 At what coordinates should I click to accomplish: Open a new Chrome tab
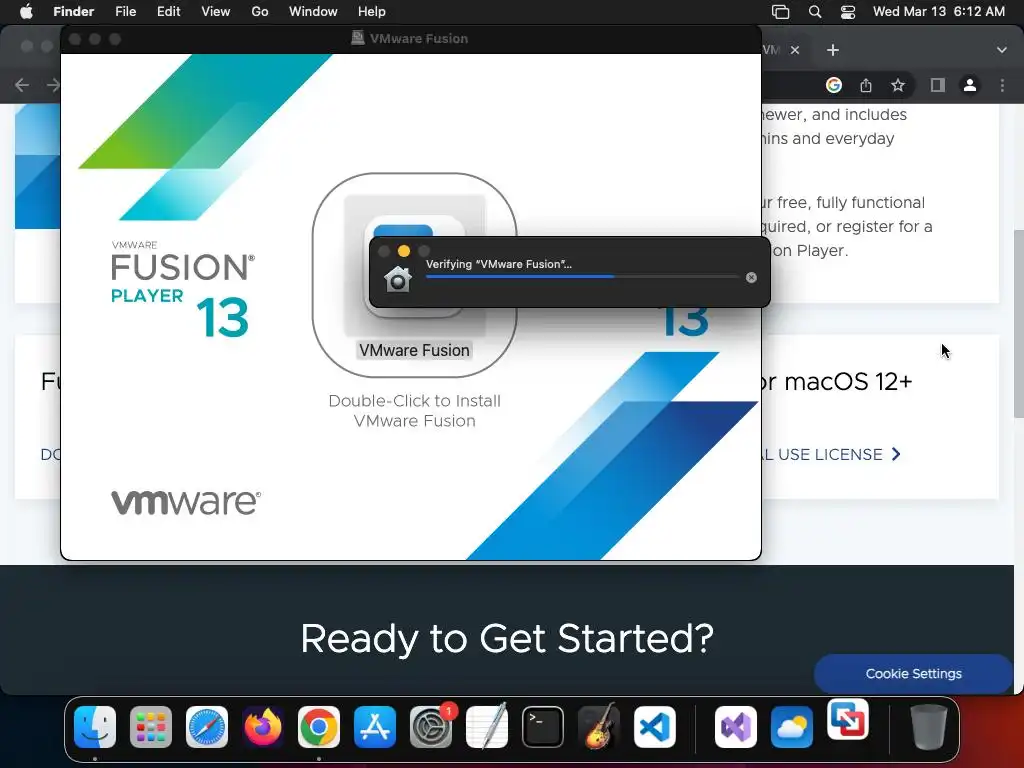pos(833,50)
